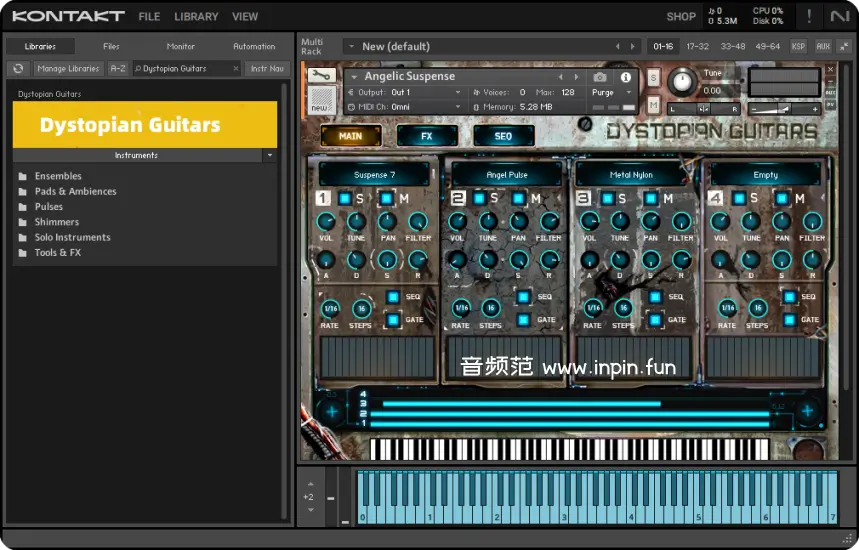Click the library refresh icon
Viewport: 859px width, 550px height.
tap(17, 69)
